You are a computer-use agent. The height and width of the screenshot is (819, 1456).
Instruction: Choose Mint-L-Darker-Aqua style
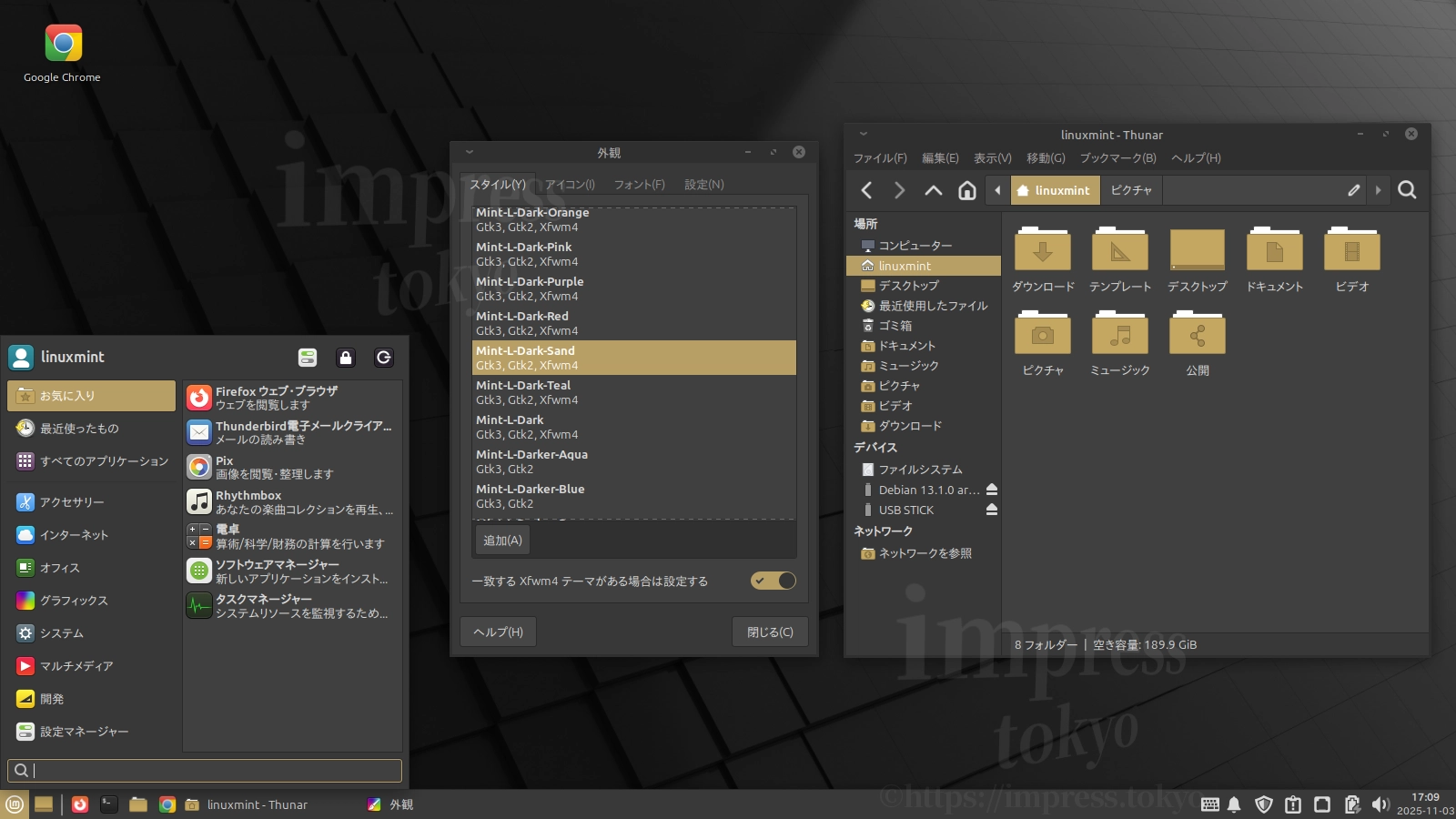(634, 461)
